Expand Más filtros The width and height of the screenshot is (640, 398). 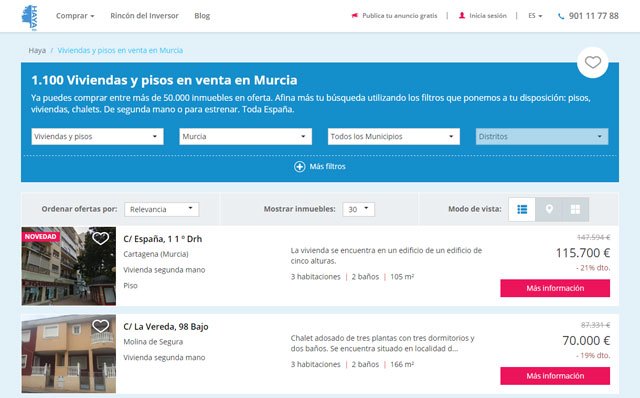click(320, 167)
